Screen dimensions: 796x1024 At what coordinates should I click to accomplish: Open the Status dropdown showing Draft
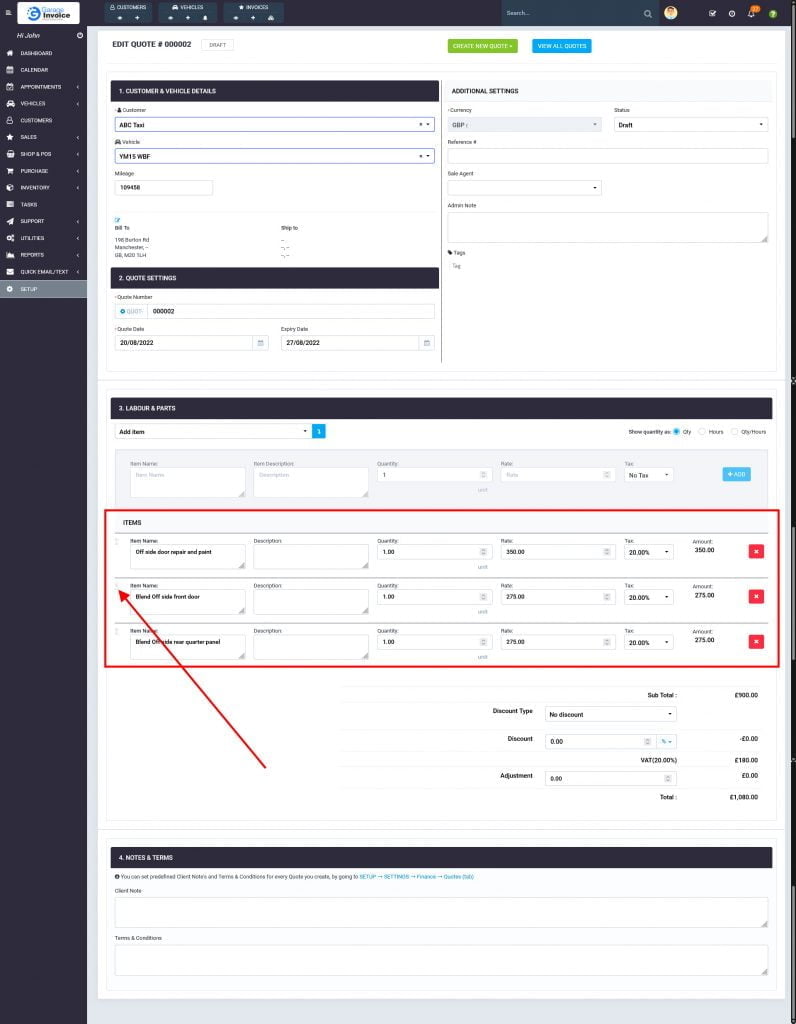(x=690, y=125)
